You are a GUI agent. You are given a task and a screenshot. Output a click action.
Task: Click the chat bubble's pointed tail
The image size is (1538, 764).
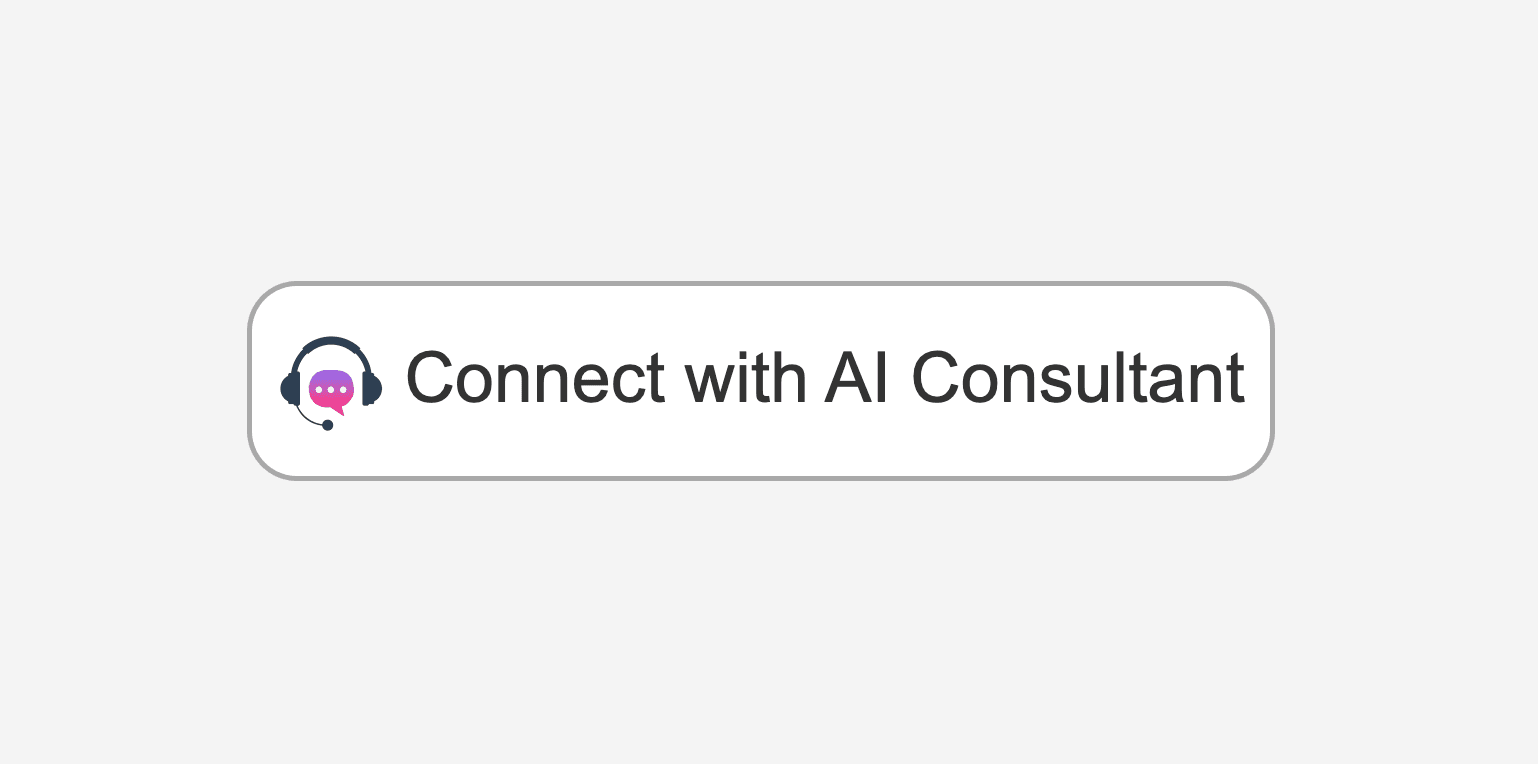point(339,409)
